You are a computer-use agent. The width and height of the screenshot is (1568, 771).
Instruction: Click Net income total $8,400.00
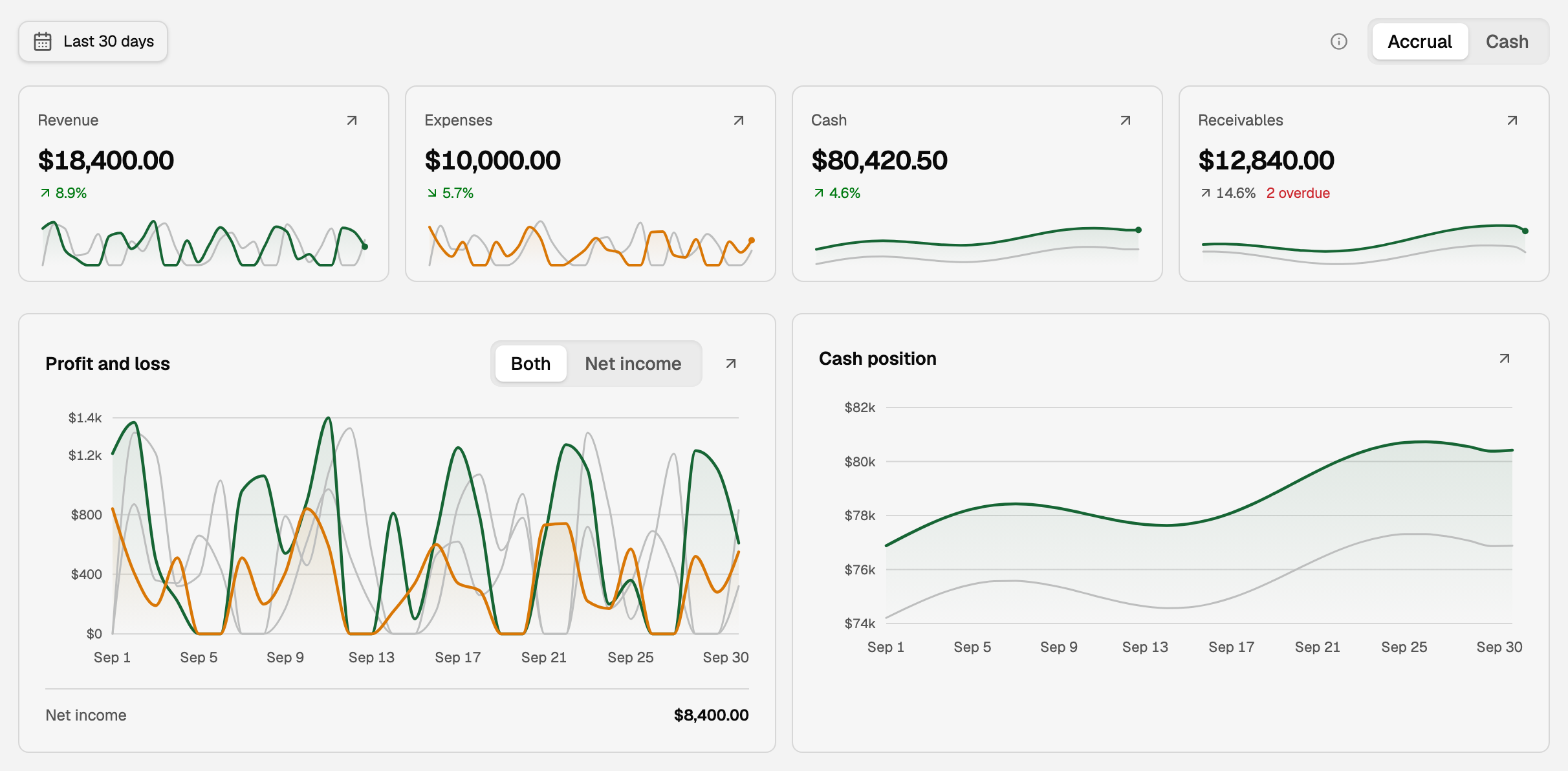point(711,715)
